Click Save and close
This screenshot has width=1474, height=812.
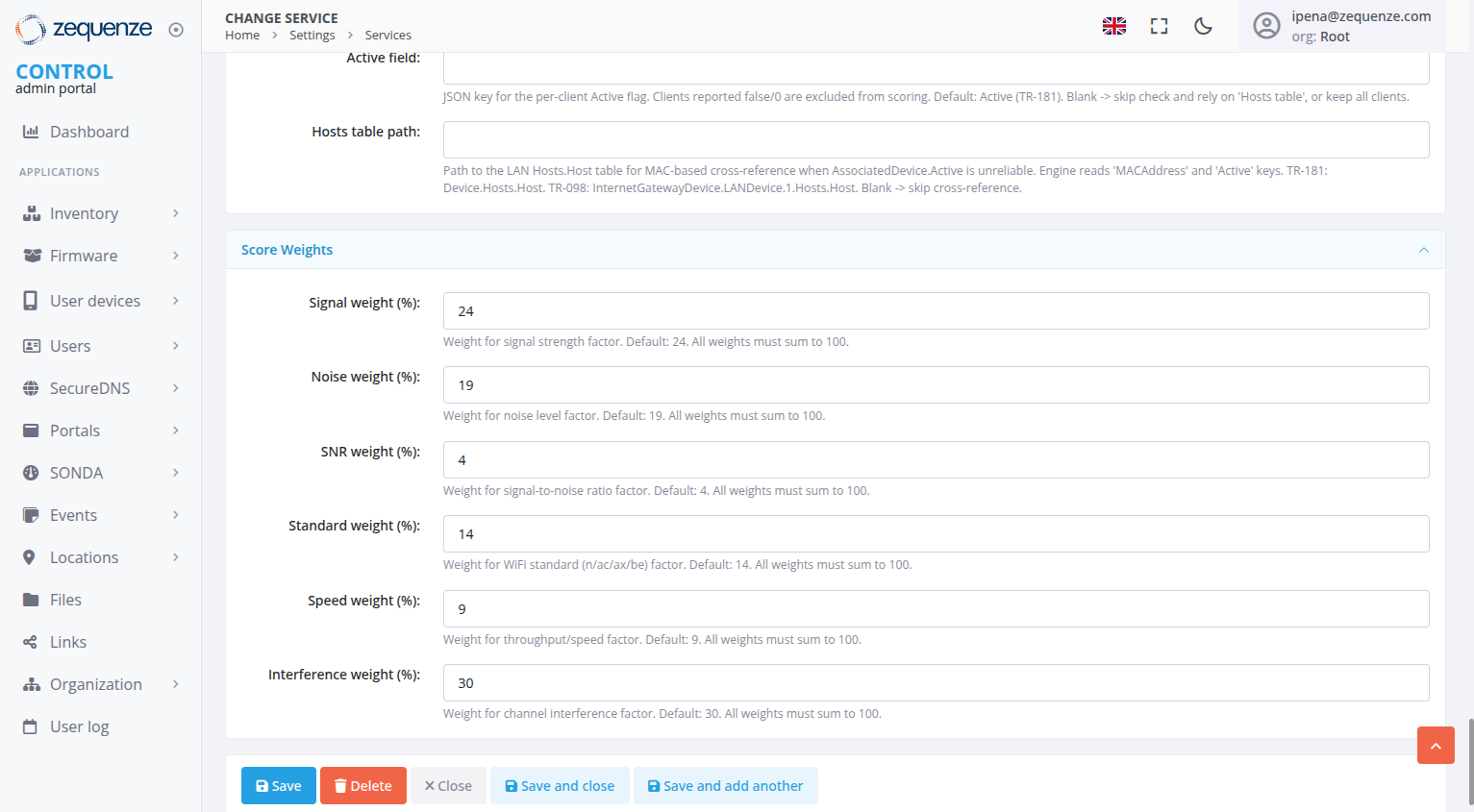(x=560, y=785)
